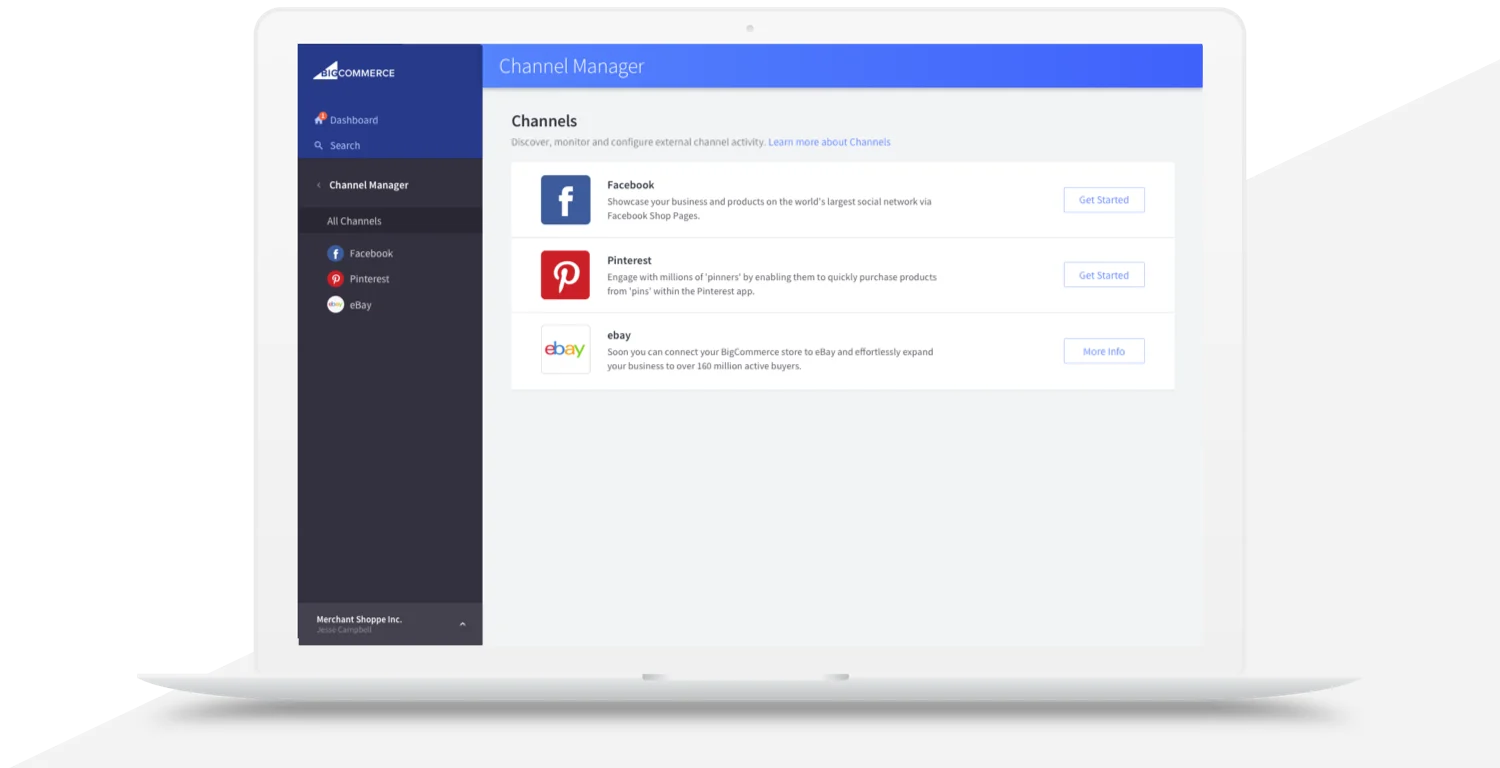The image size is (1500, 768).
Task: Select Pinterest sidebar icon
Action: (336, 279)
